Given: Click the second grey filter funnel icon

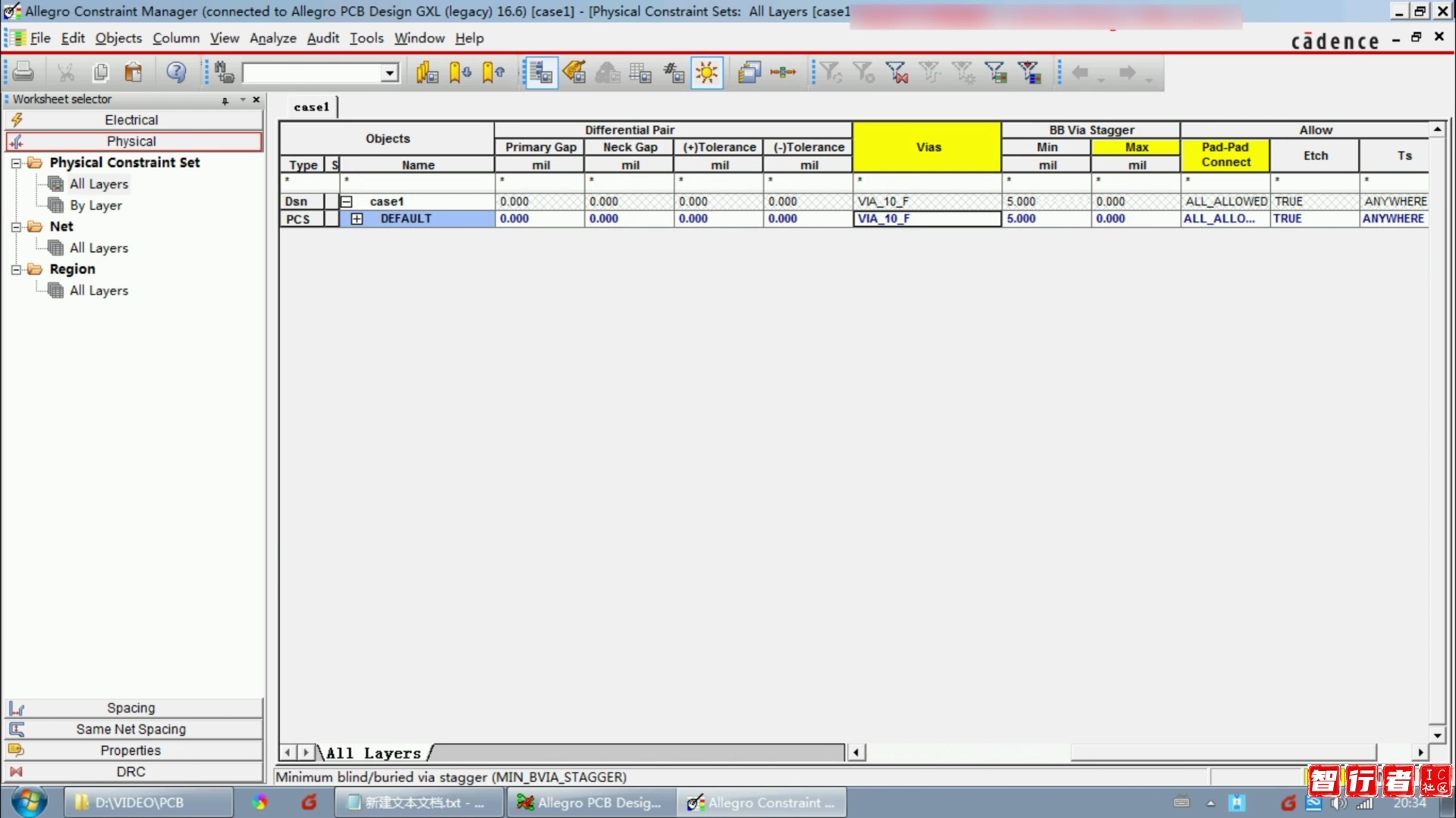Looking at the screenshot, I should 863,72.
